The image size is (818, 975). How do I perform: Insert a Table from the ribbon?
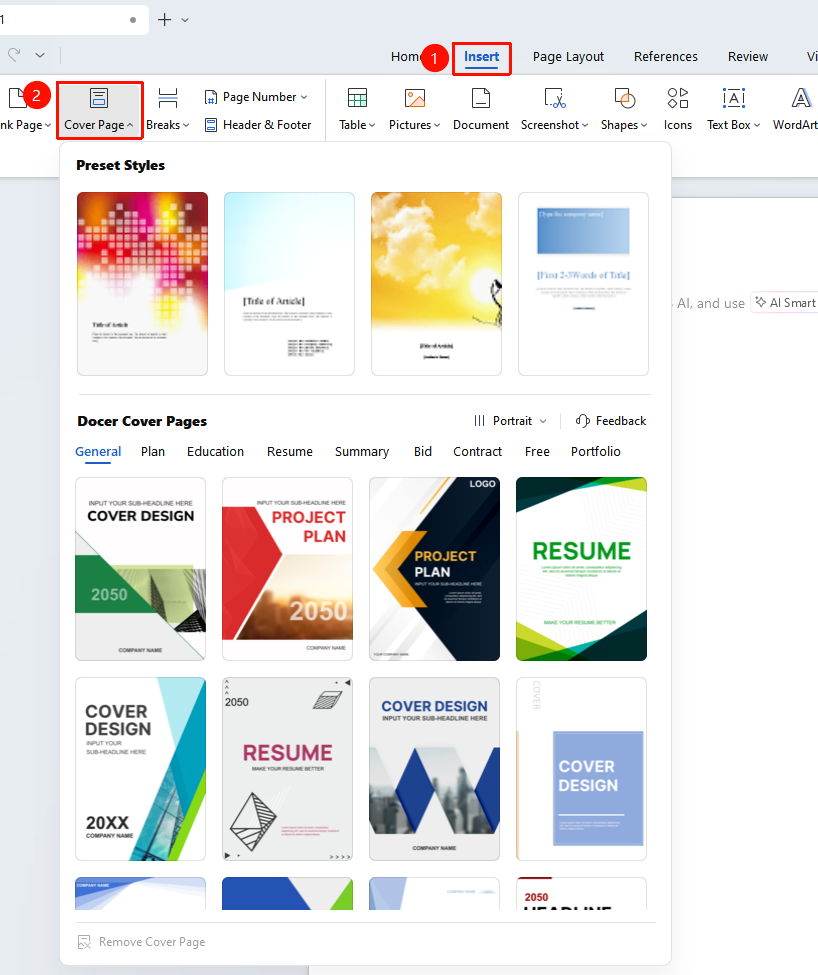[357, 110]
